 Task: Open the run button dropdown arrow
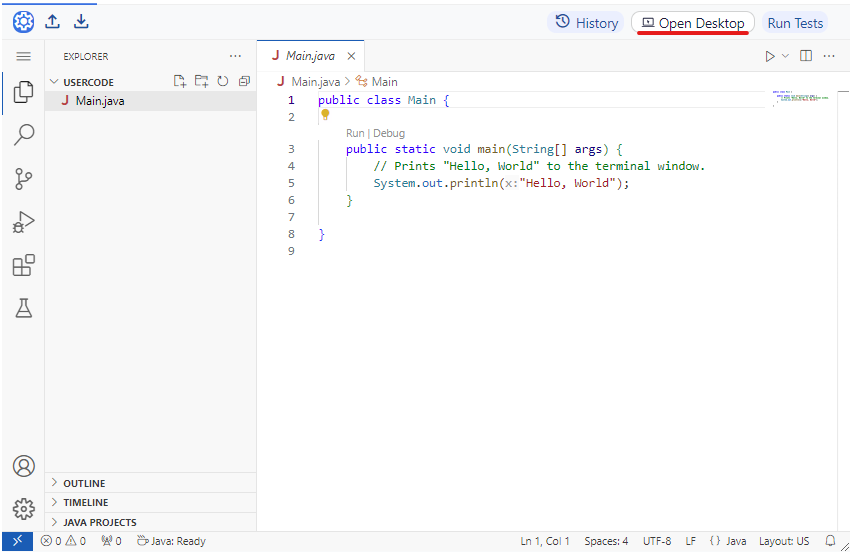785,56
